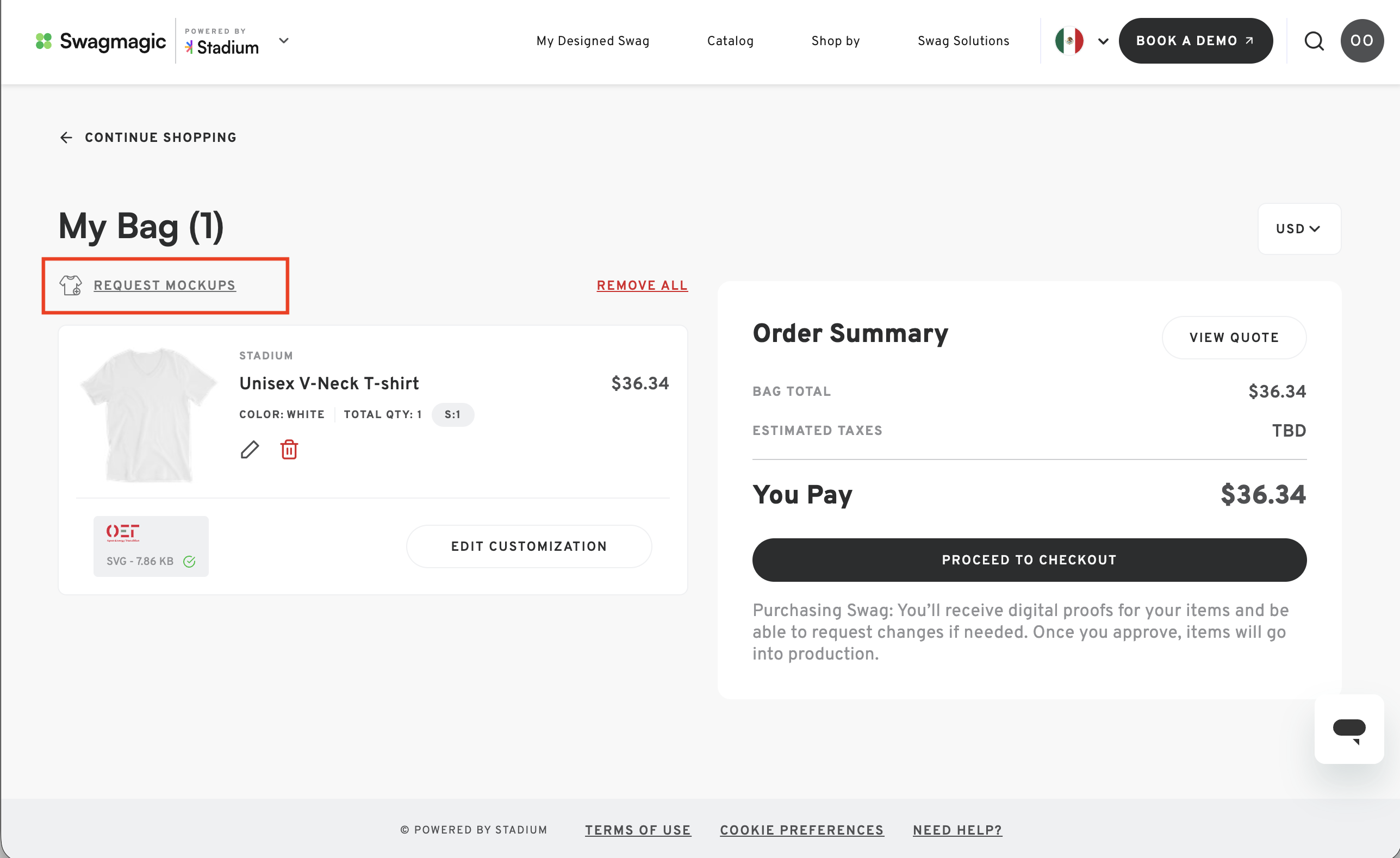This screenshot has width=1400, height=858.
Task: Click Proceed to Checkout button
Action: coord(1029,560)
